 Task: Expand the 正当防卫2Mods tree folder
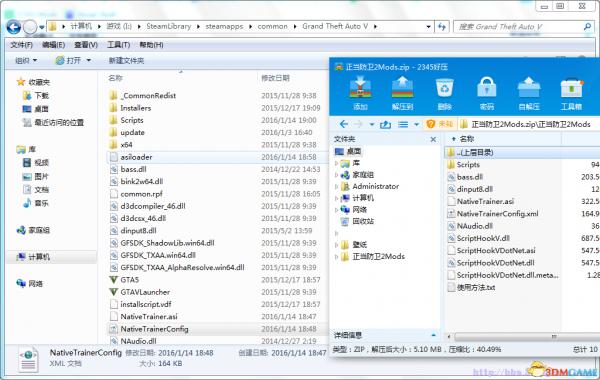point(337,257)
